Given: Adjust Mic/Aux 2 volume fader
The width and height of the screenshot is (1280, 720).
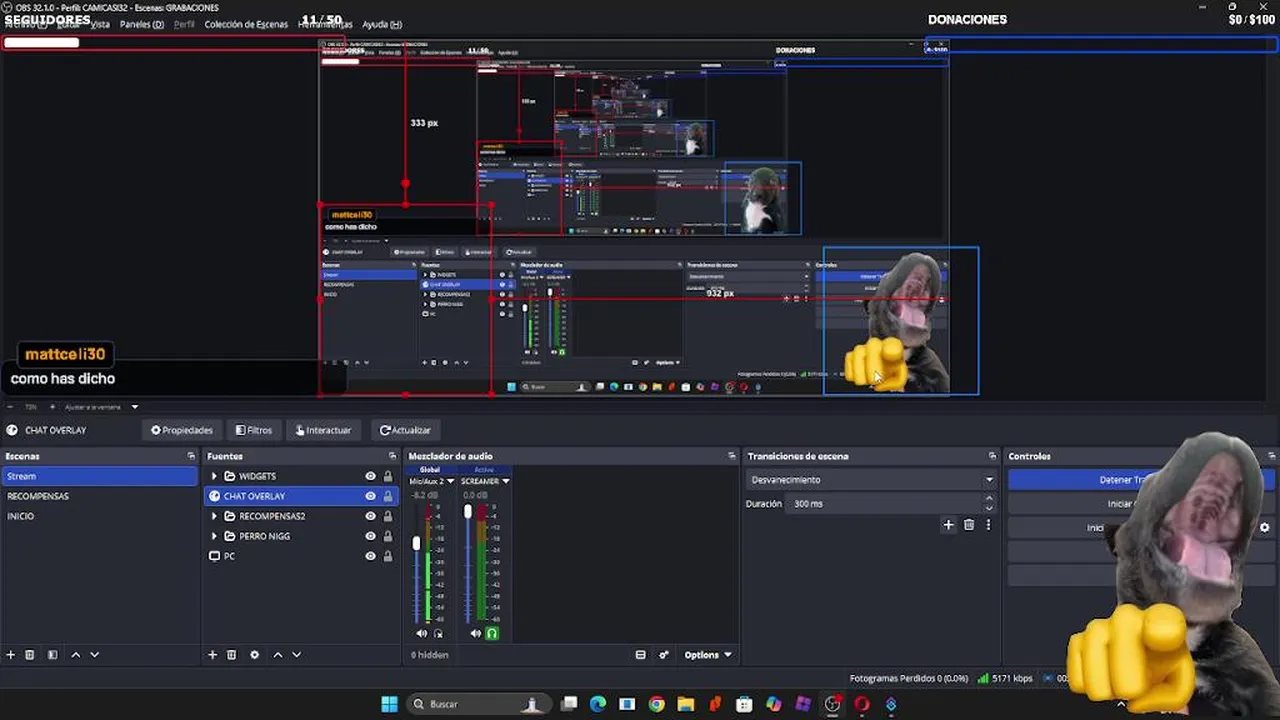Looking at the screenshot, I should click(417, 544).
